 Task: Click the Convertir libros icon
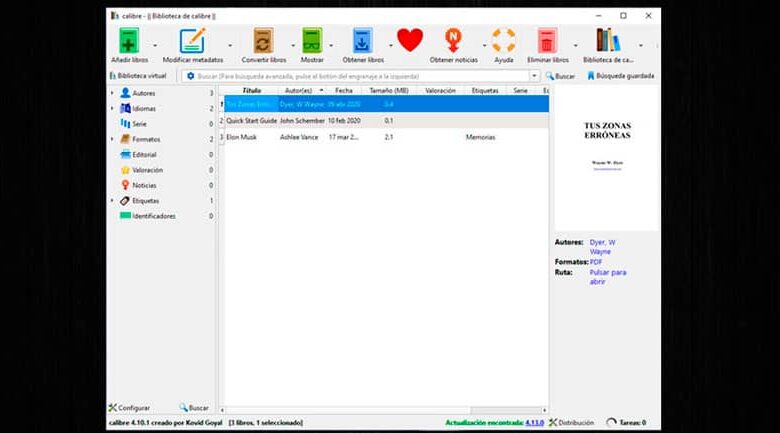pyautogui.click(x=263, y=41)
